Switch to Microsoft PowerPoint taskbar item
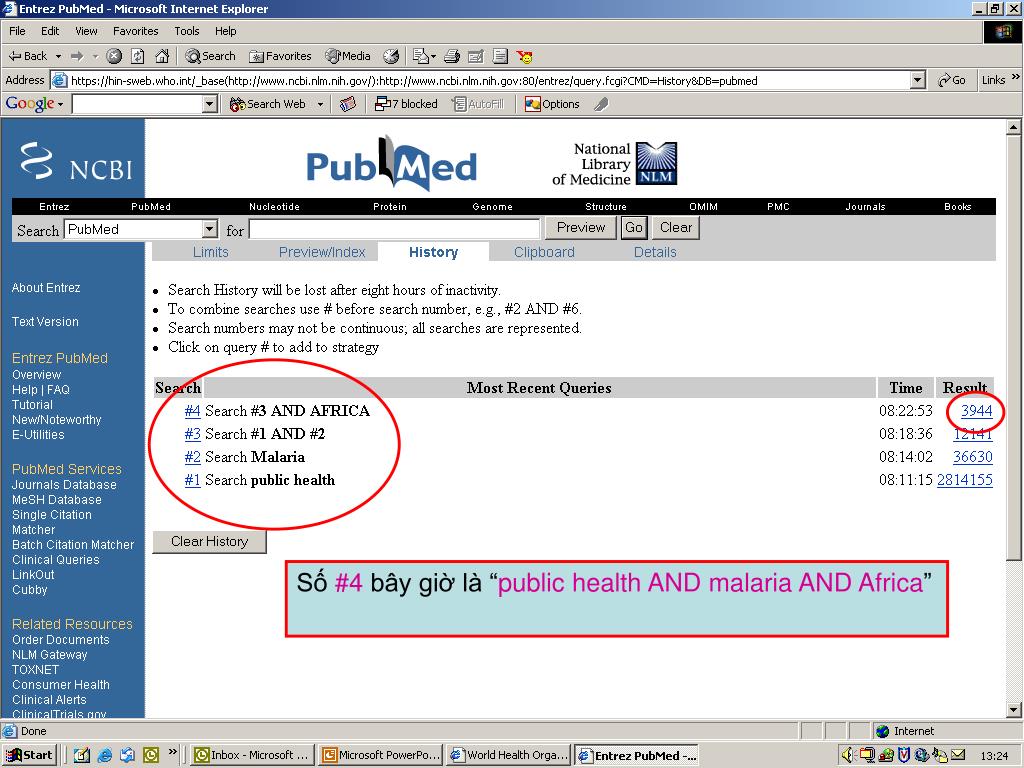This screenshot has width=1024, height=768. pos(381,755)
